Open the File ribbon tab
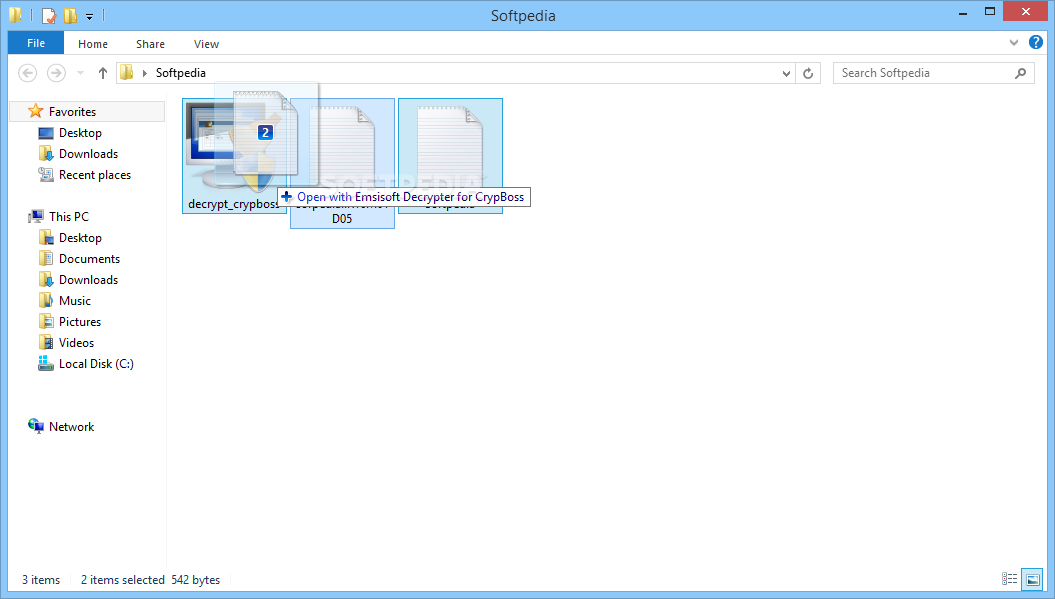The height and width of the screenshot is (599, 1055). coord(36,43)
